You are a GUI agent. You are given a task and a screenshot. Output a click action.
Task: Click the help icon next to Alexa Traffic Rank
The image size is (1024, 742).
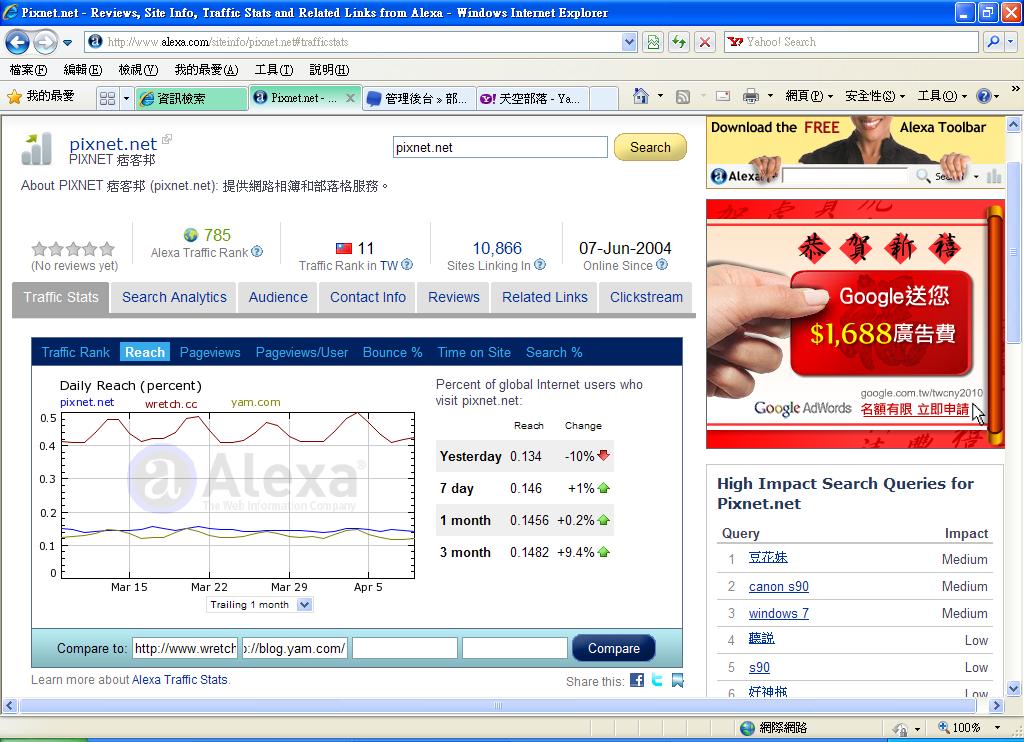click(257, 251)
